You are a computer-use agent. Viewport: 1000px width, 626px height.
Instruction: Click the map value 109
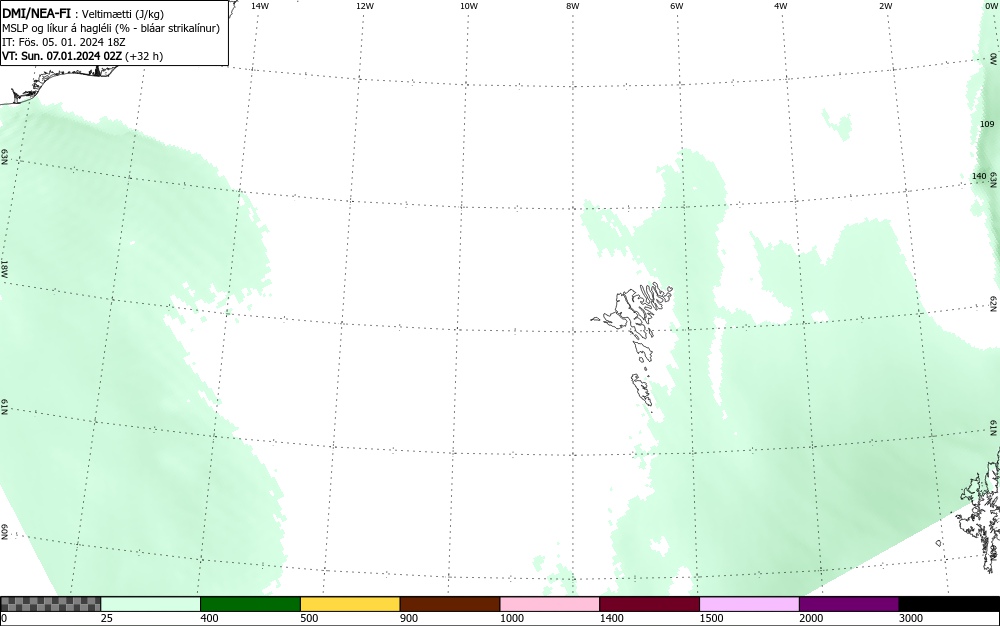(987, 124)
